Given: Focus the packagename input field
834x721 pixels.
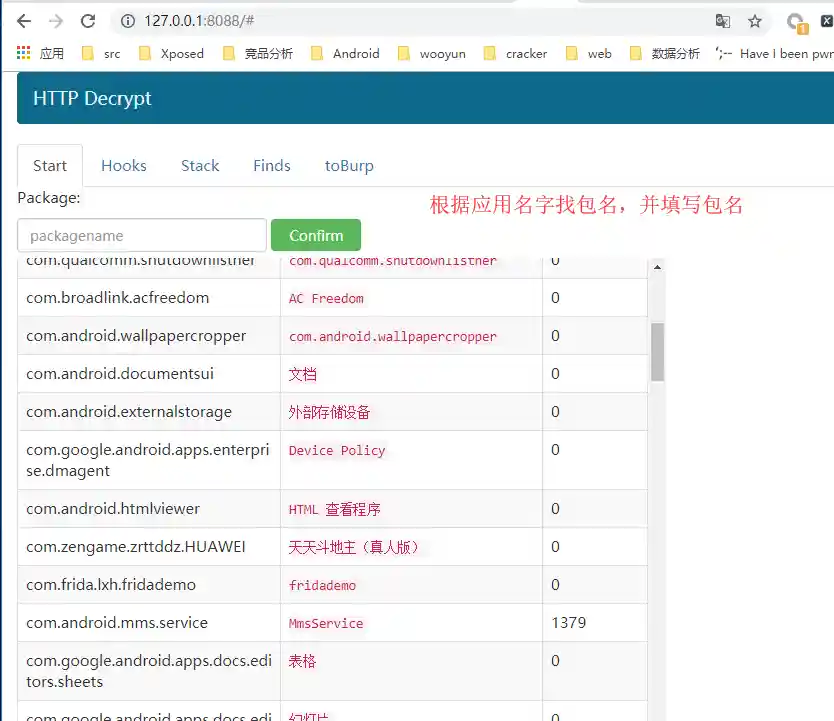Looking at the screenshot, I should click(142, 236).
